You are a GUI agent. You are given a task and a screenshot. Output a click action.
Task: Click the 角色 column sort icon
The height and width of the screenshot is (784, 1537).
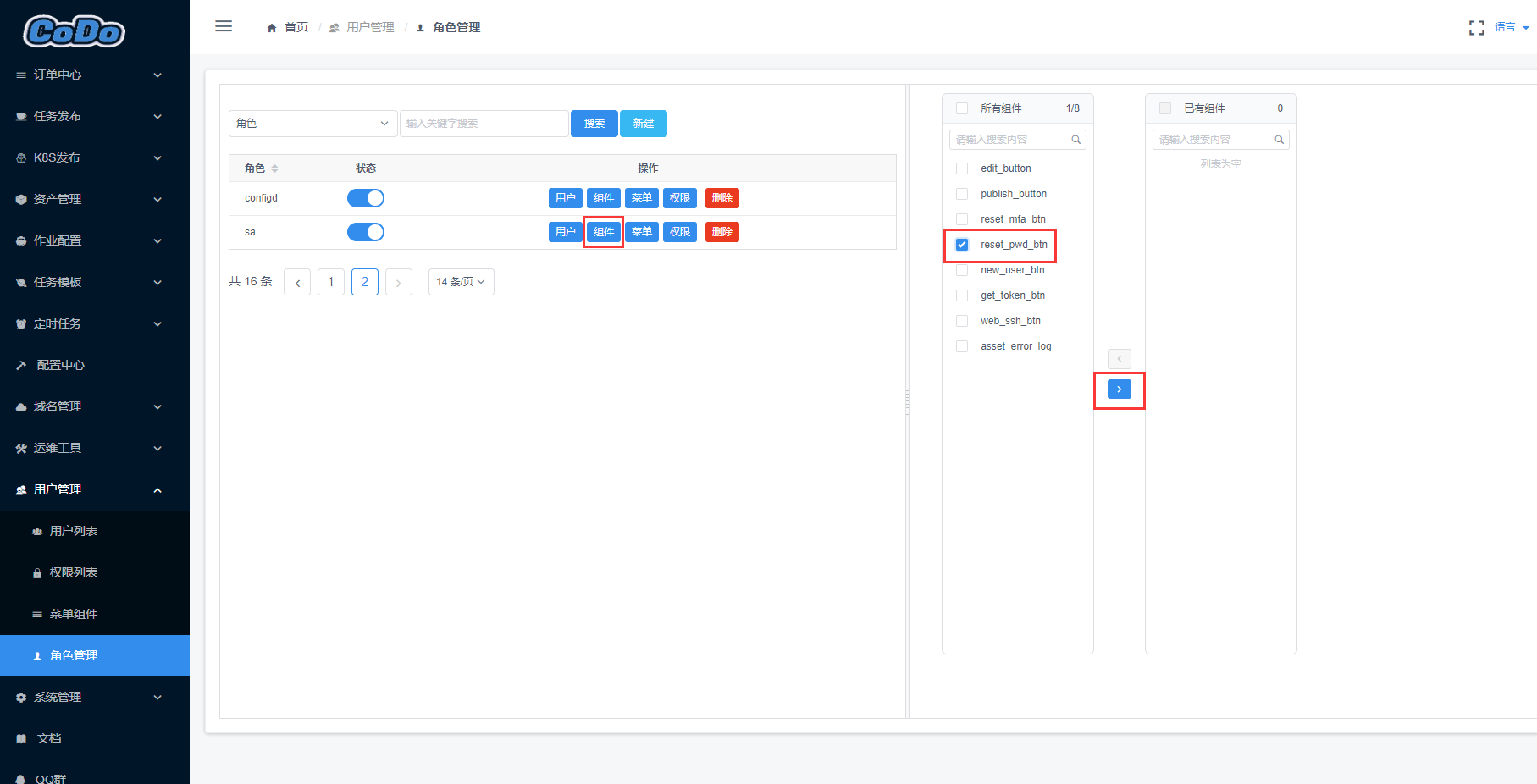[x=274, y=168]
